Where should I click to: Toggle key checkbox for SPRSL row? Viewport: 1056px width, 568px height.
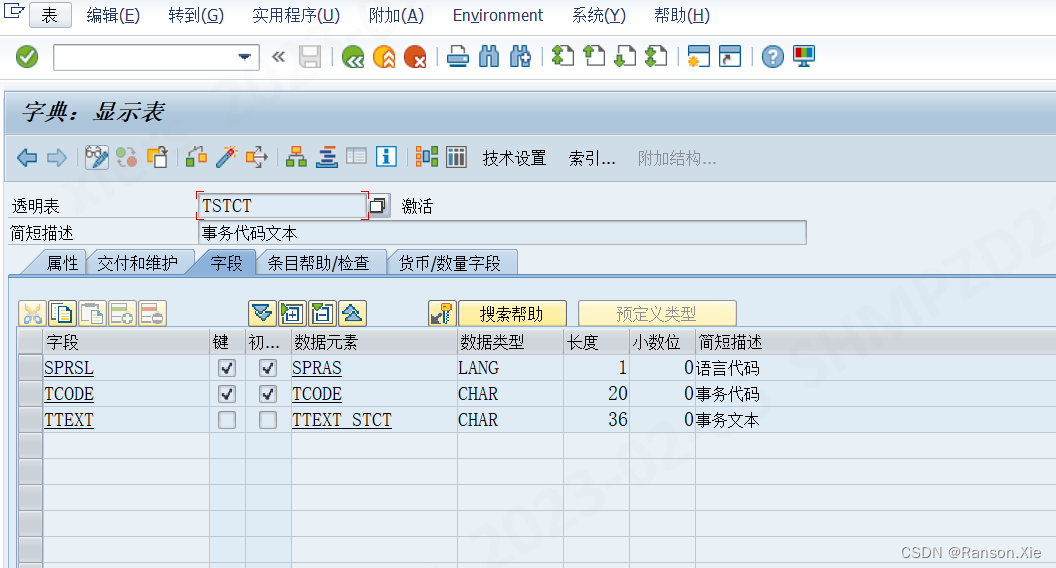(227, 368)
